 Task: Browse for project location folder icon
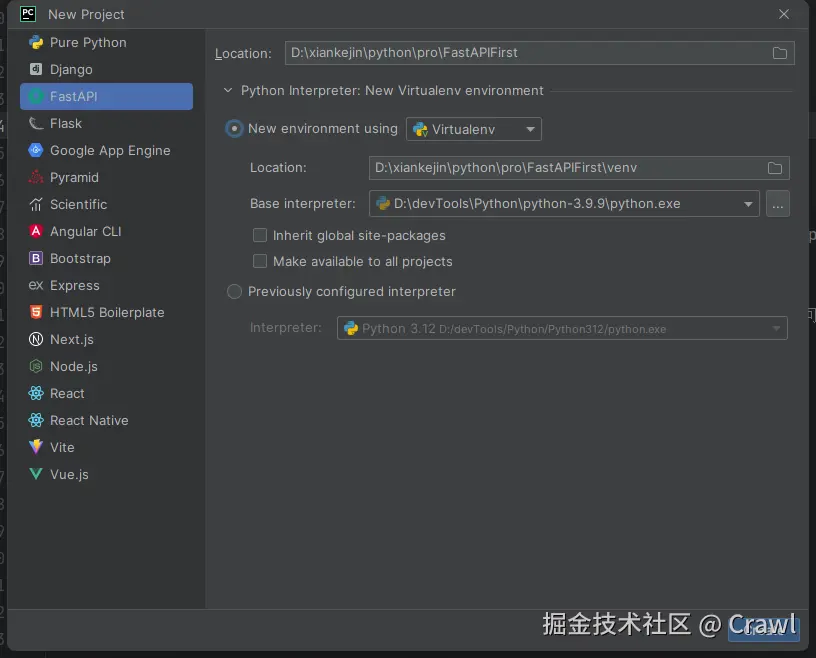780,53
